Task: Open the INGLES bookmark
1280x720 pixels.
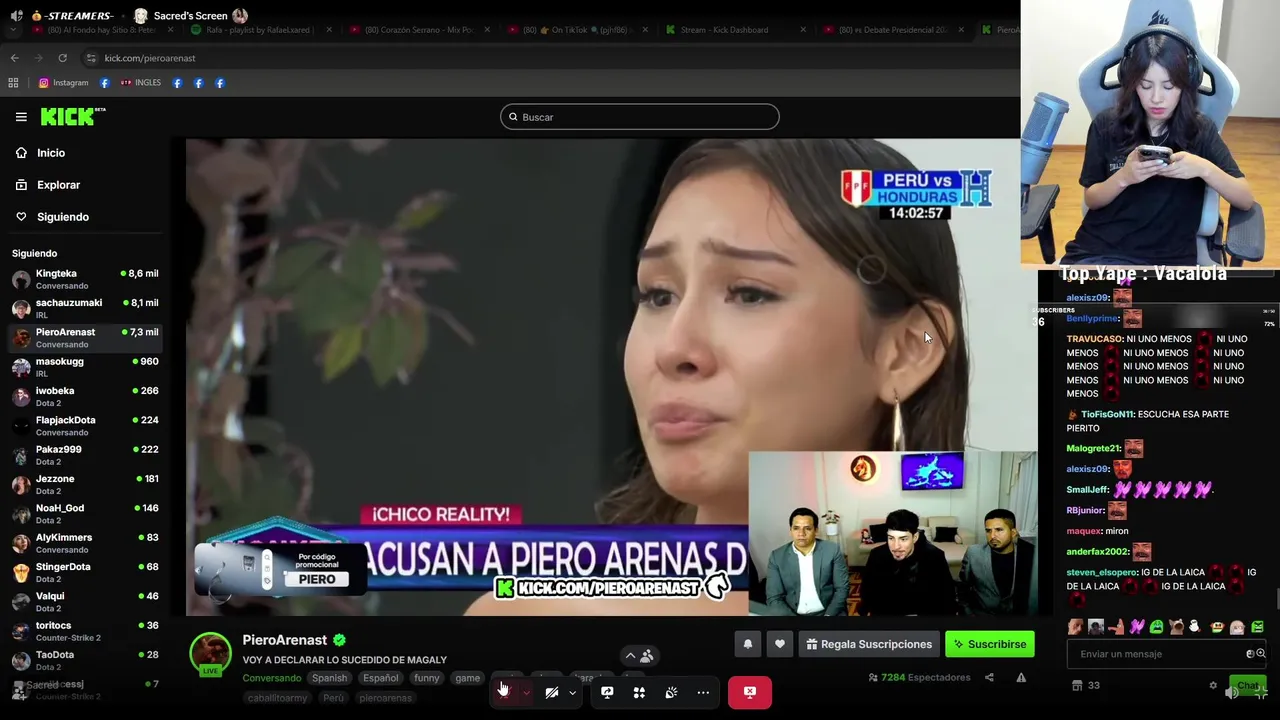Action: [141, 83]
